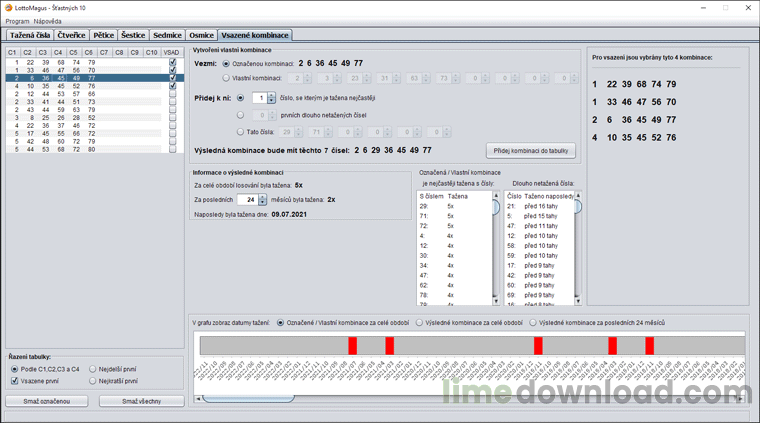Select sorting Podle C1,C2,C3 a C4

click(15, 369)
